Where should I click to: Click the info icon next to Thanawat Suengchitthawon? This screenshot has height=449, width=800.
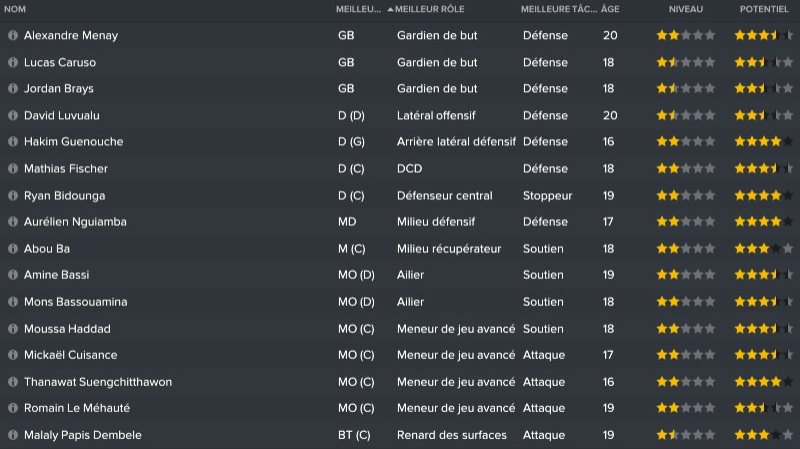[x=13, y=382]
